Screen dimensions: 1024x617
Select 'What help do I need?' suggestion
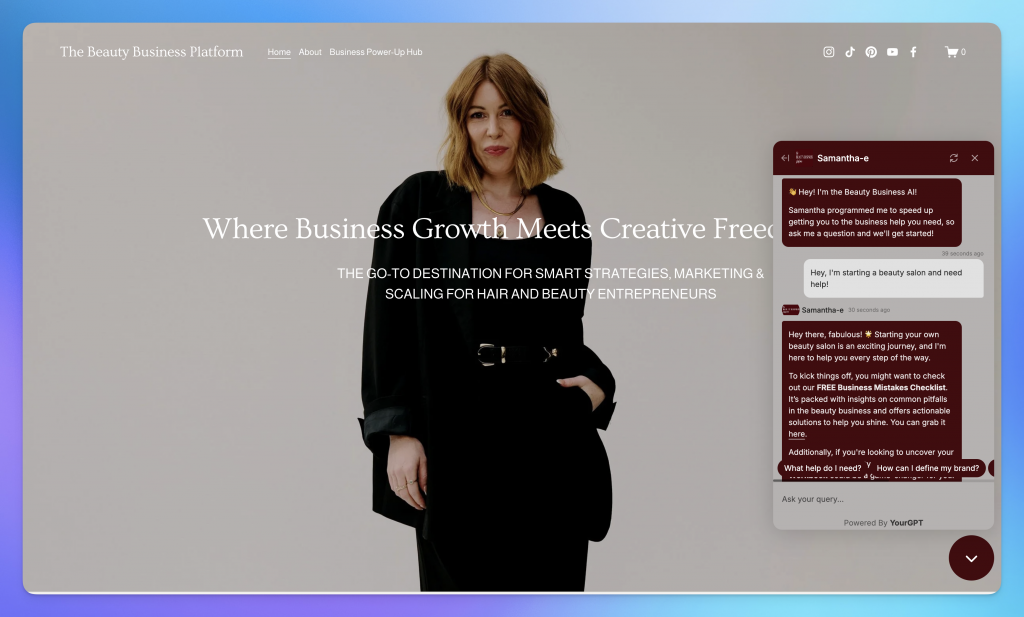coord(822,468)
